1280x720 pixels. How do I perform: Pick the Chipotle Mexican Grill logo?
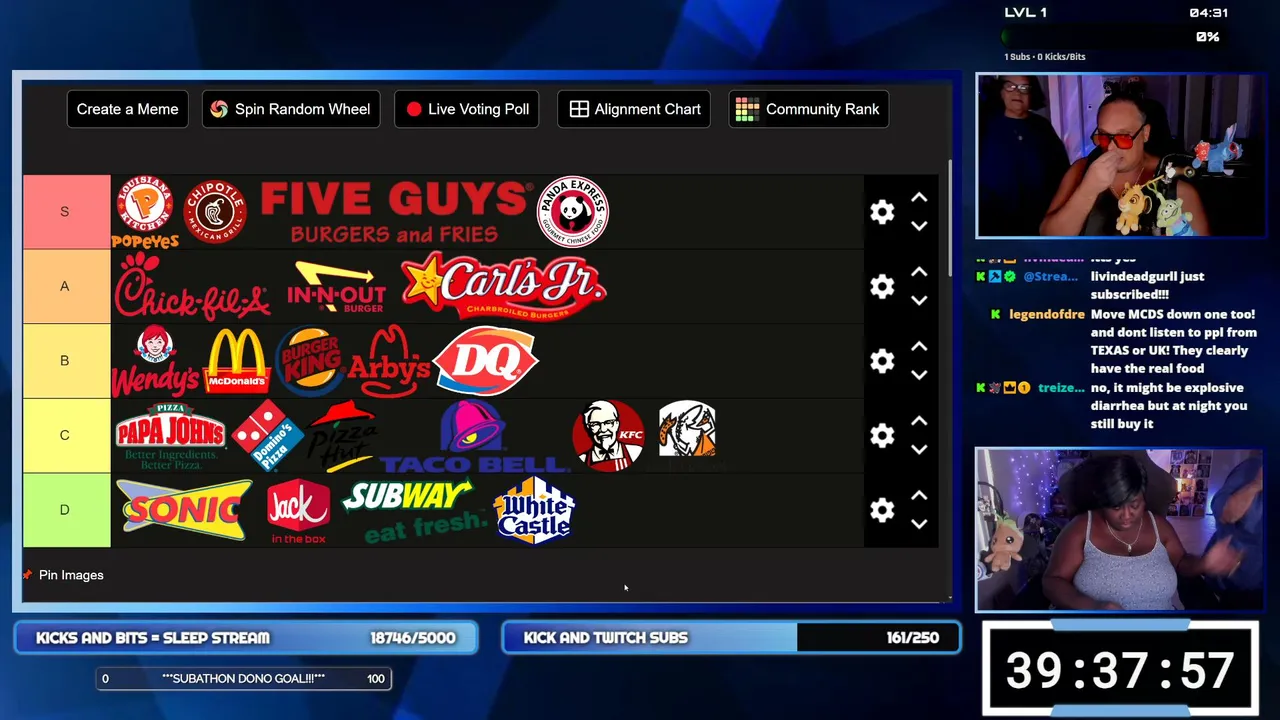tap(215, 212)
